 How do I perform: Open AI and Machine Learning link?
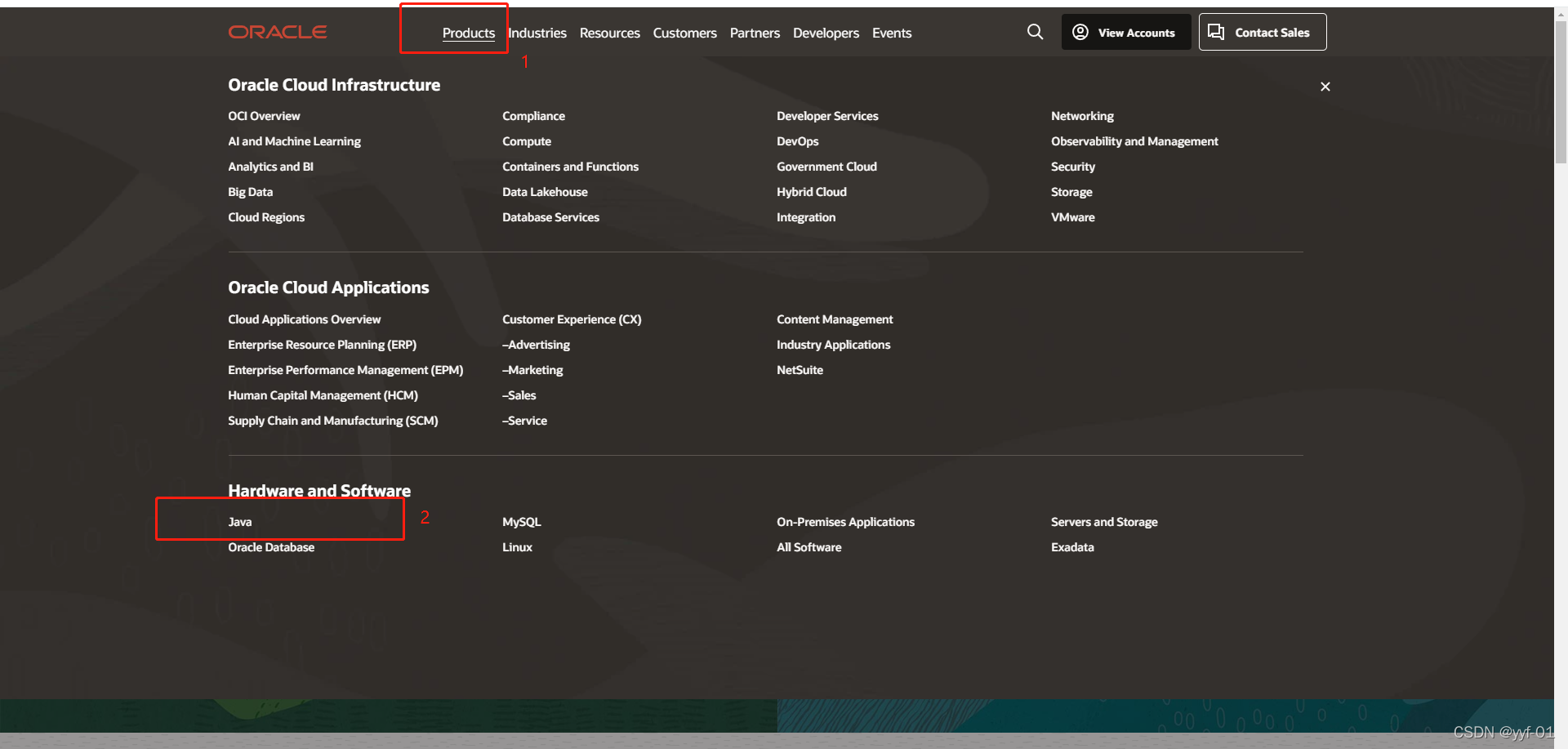(x=294, y=141)
